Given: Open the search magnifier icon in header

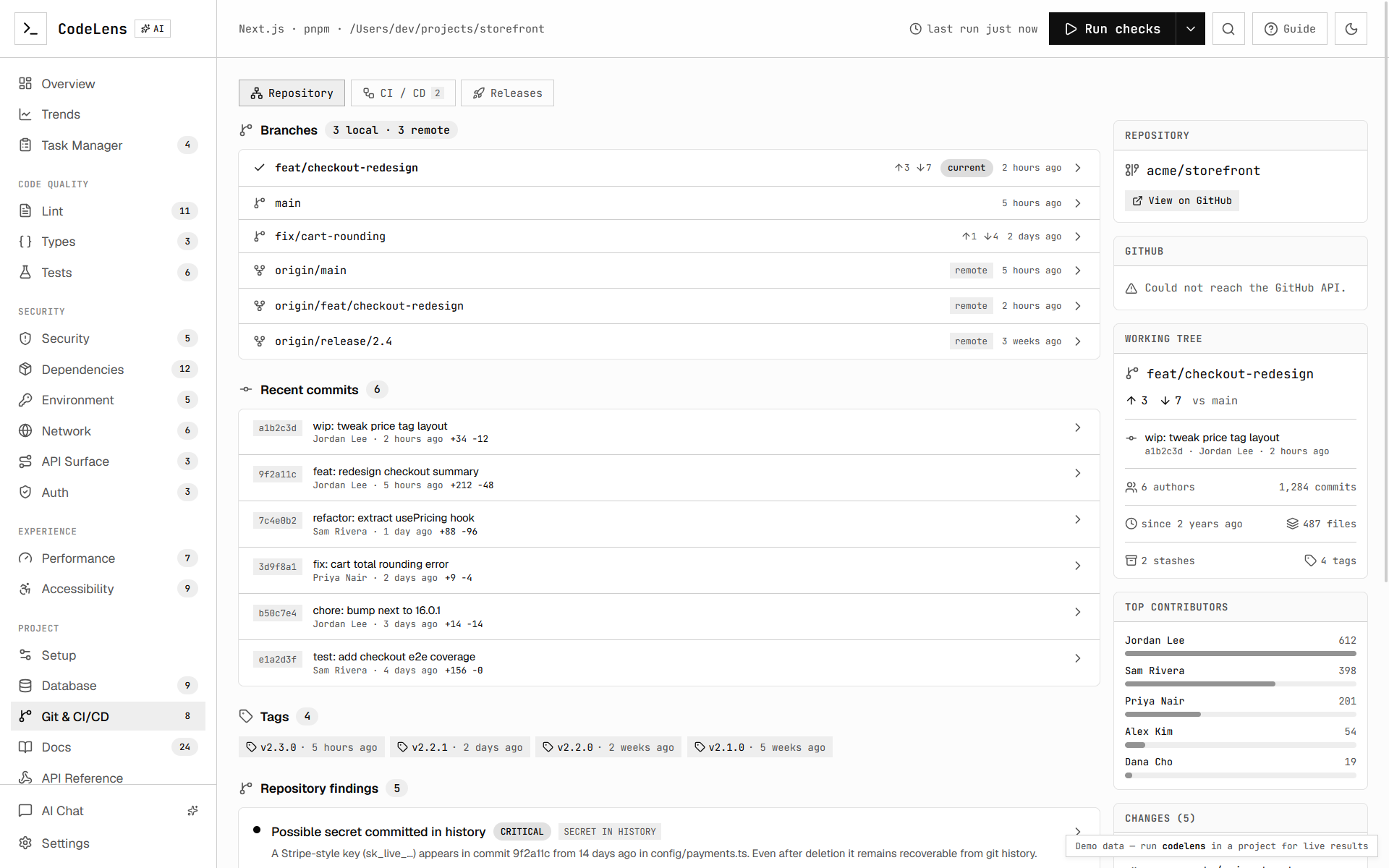Looking at the screenshot, I should click(x=1228, y=29).
